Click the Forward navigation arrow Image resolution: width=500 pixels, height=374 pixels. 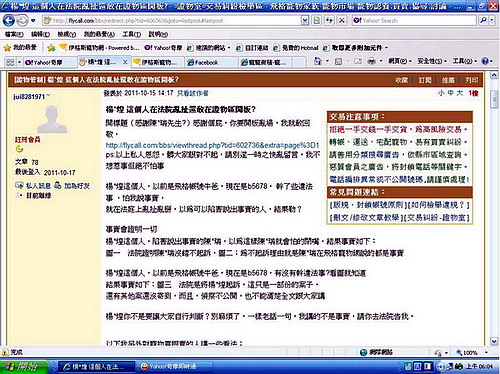click(22, 21)
